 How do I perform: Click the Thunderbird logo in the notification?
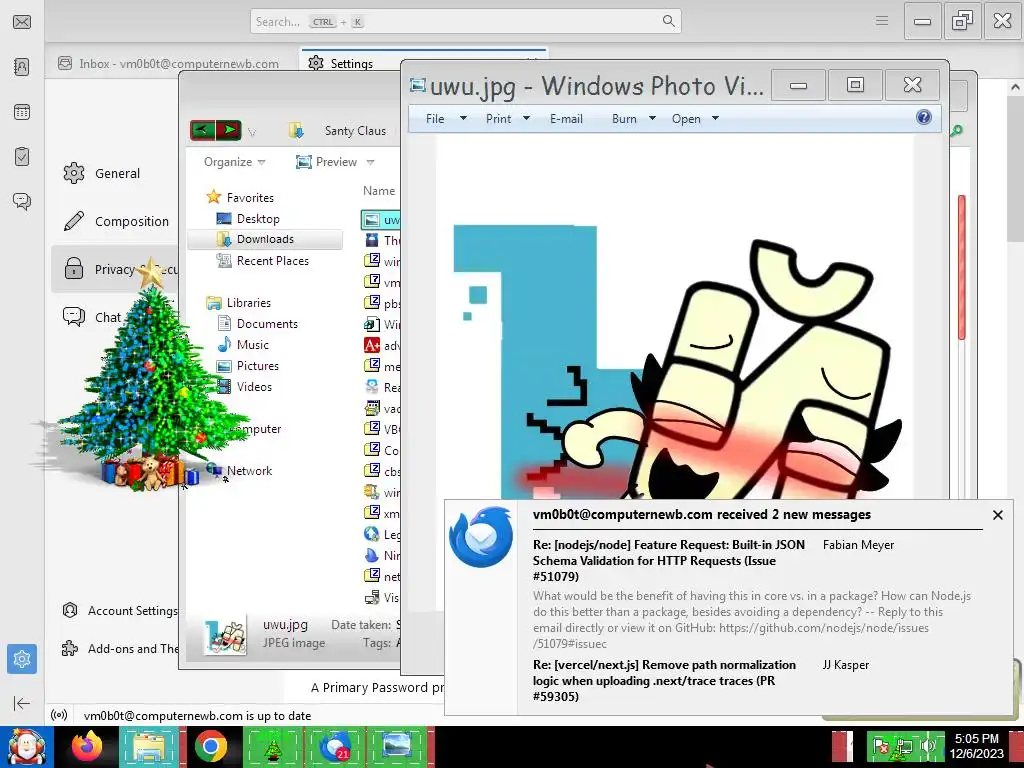(x=481, y=537)
